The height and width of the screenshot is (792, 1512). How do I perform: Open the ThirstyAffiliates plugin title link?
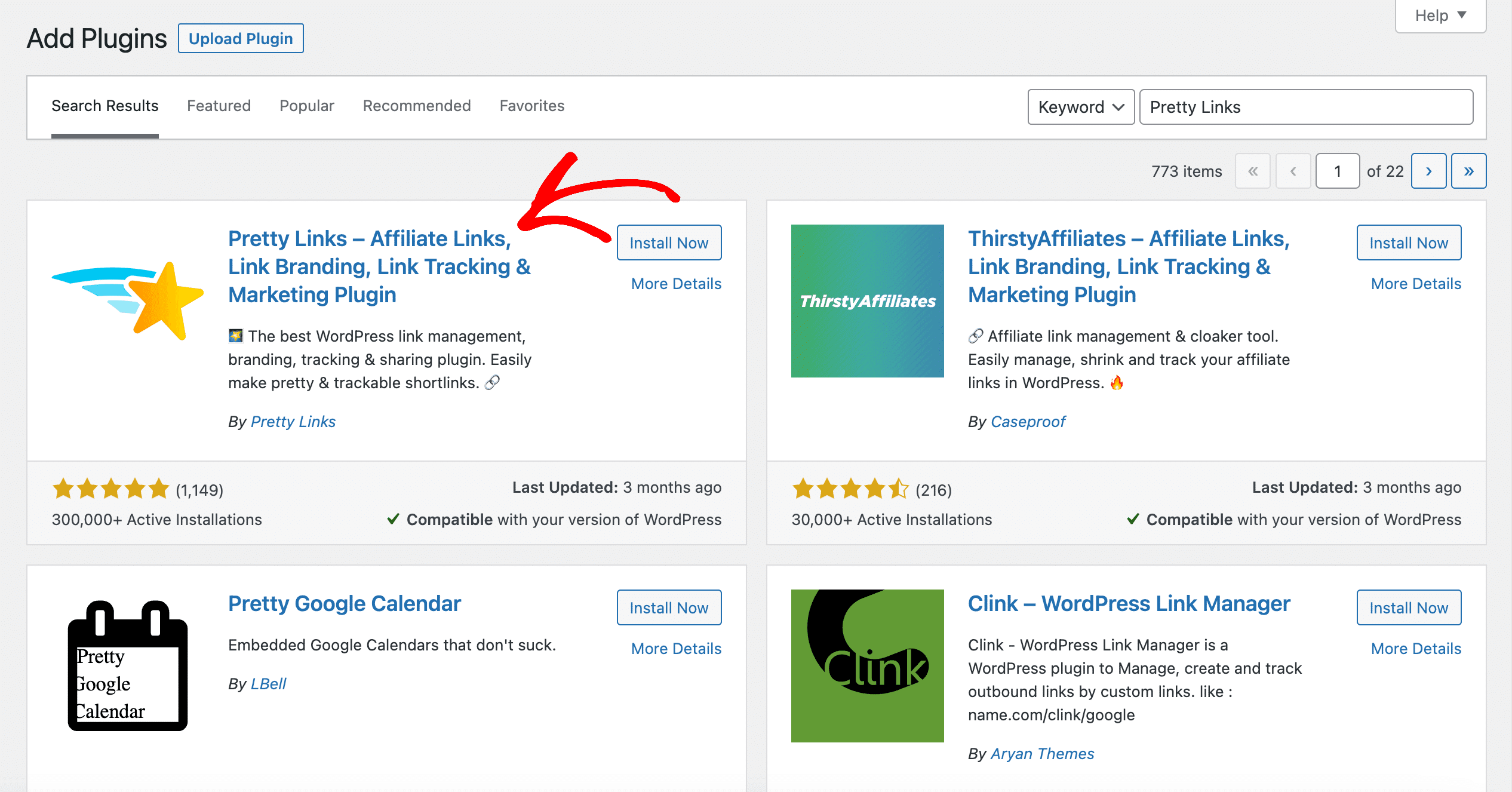click(1129, 267)
